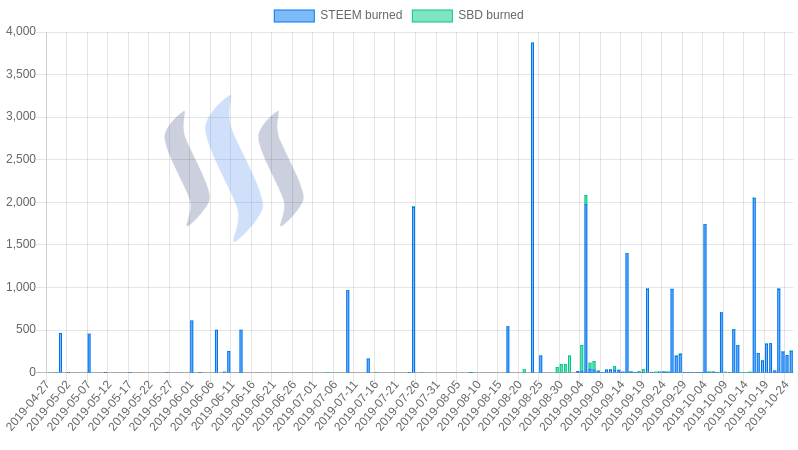This screenshot has height=450, width=798.
Task: Click the 1,000 y-axis label
Action: 21,287
